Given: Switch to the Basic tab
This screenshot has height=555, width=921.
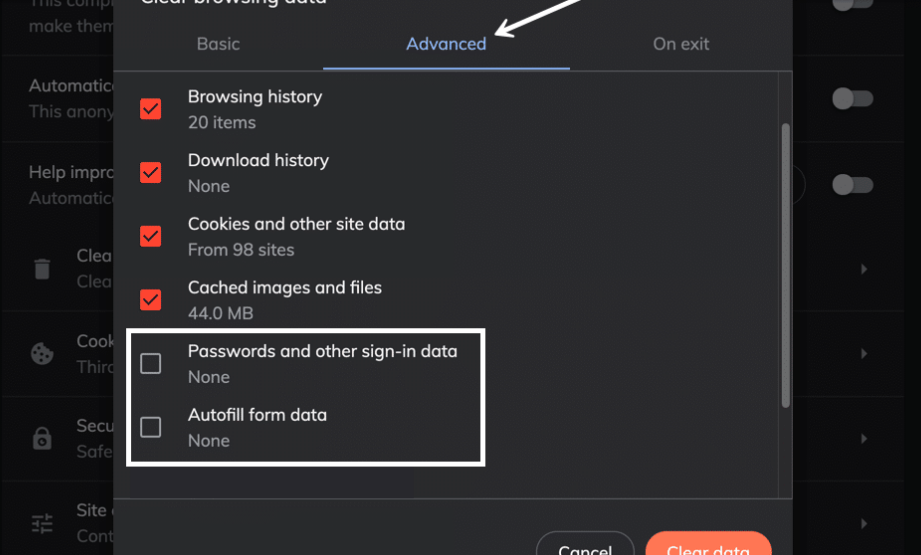Looking at the screenshot, I should pyautogui.click(x=218, y=44).
